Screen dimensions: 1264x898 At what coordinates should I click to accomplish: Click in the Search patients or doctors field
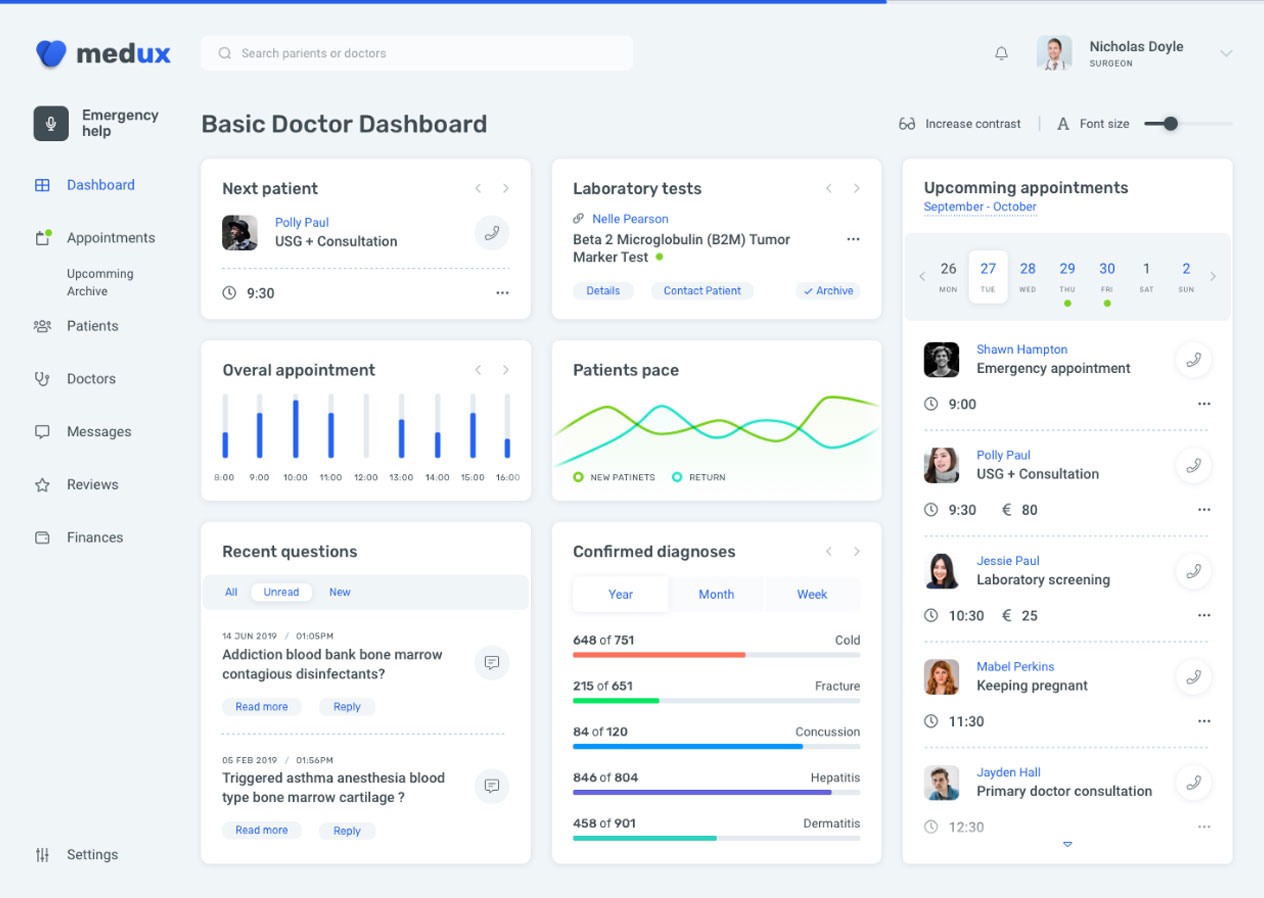[417, 53]
